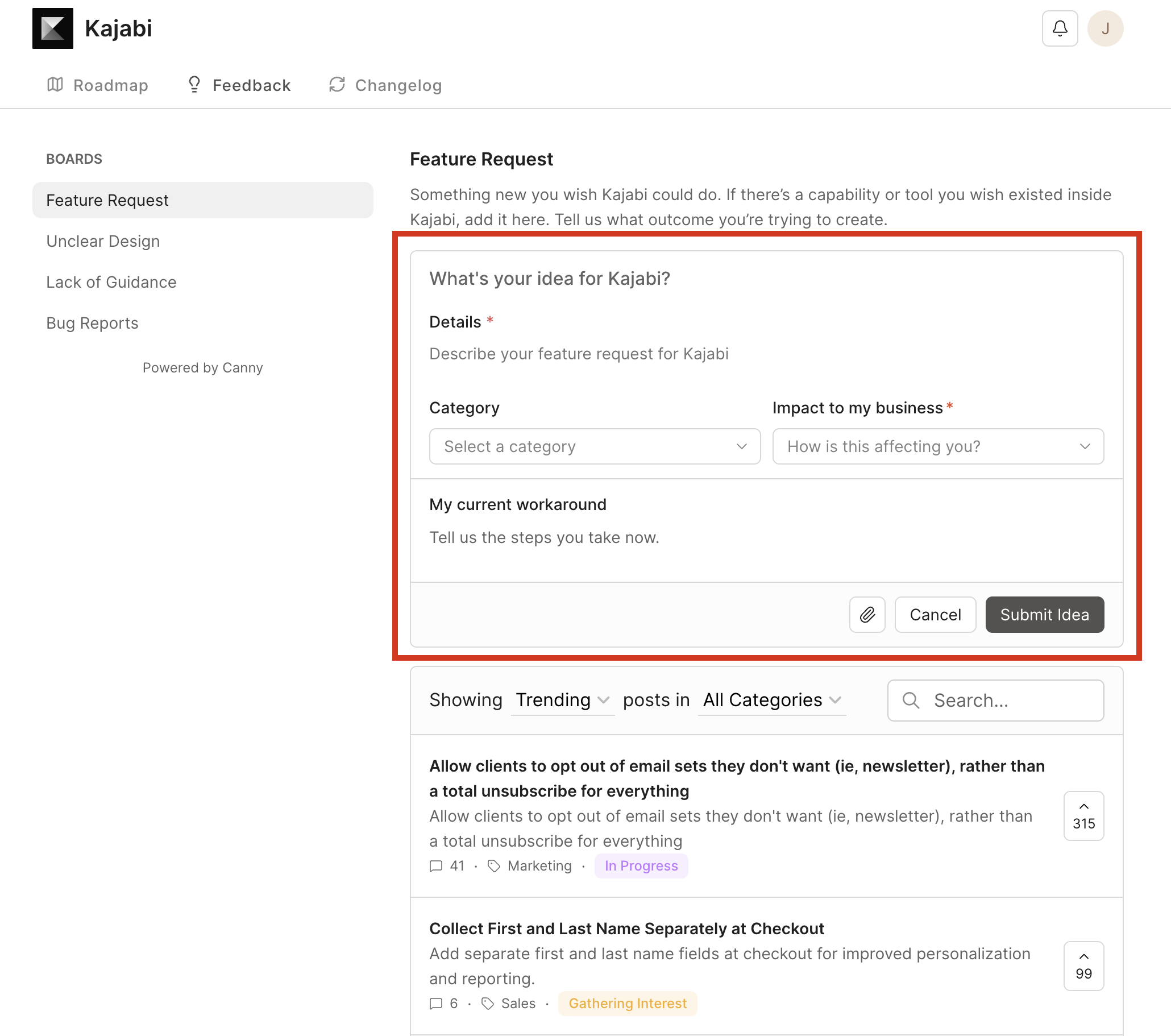Open the Lack of Guidance board

point(111,282)
